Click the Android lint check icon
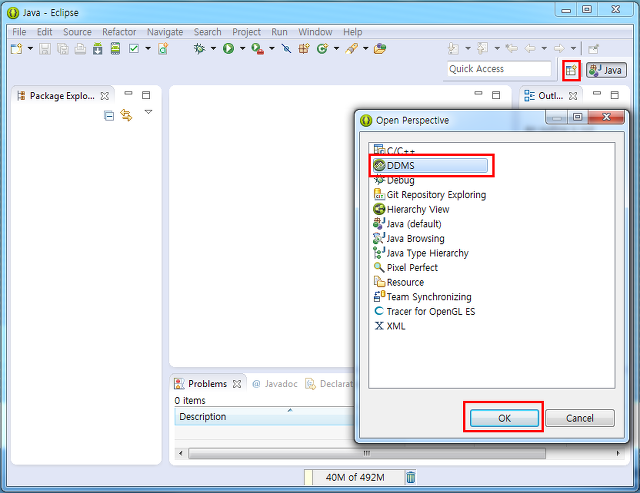This screenshot has height=493, width=640. pyautogui.click(x=134, y=49)
